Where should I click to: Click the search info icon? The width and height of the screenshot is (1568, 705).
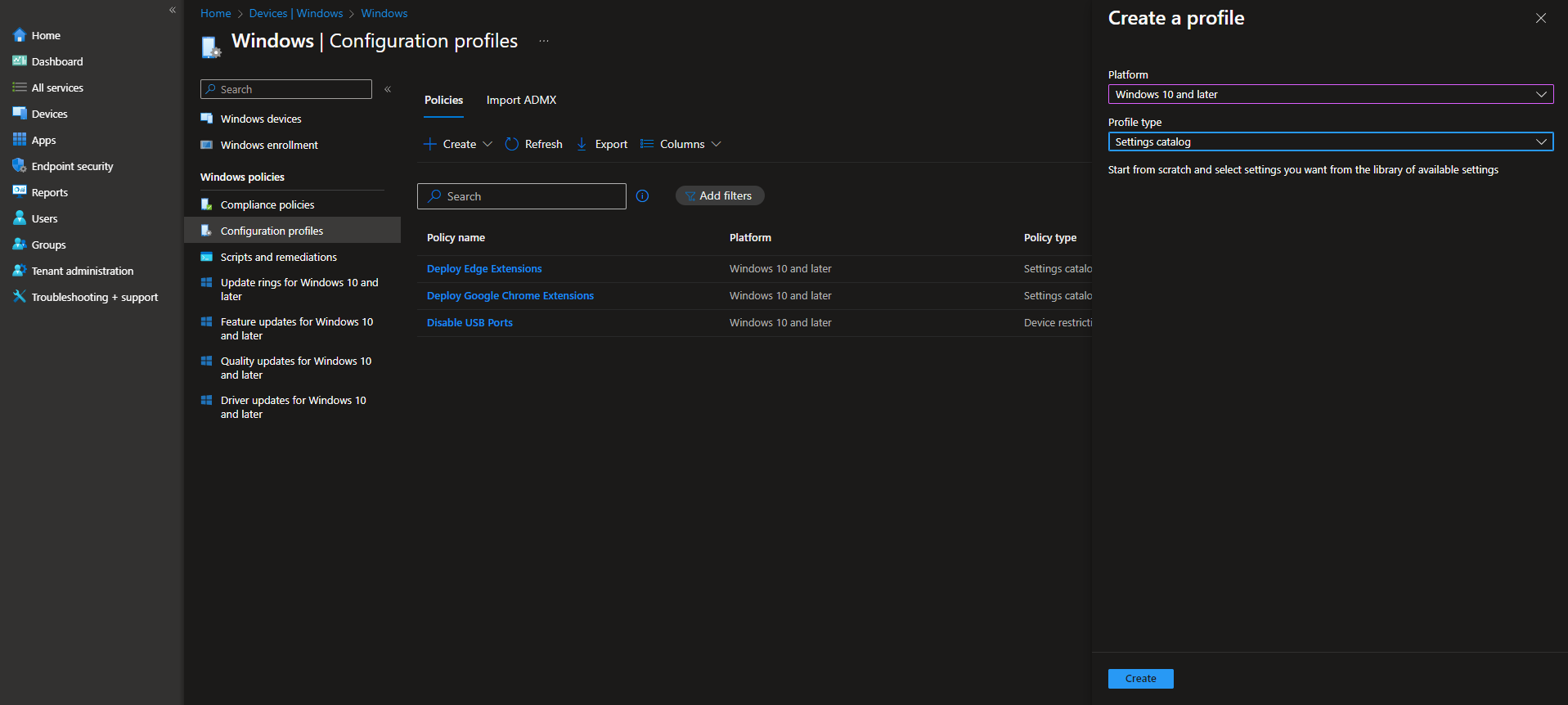pyautogui.click(x=642, y=196)
